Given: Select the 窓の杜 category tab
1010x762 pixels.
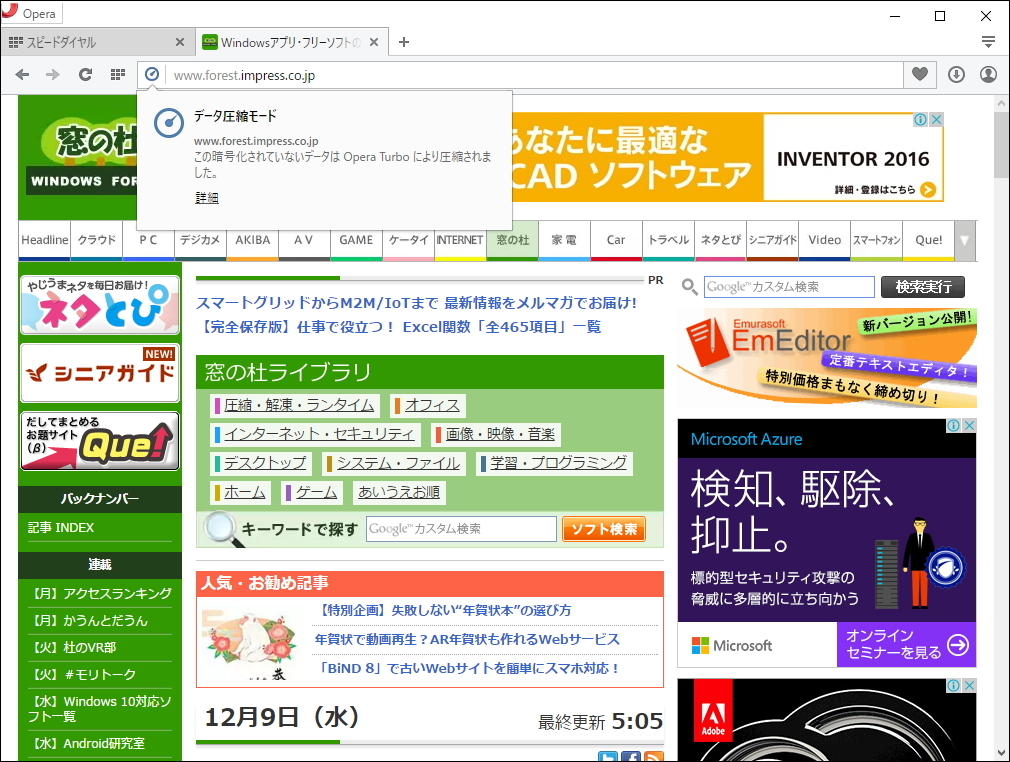Looking at the screenshot, I should pyautogui.click(x=512, y=240).
